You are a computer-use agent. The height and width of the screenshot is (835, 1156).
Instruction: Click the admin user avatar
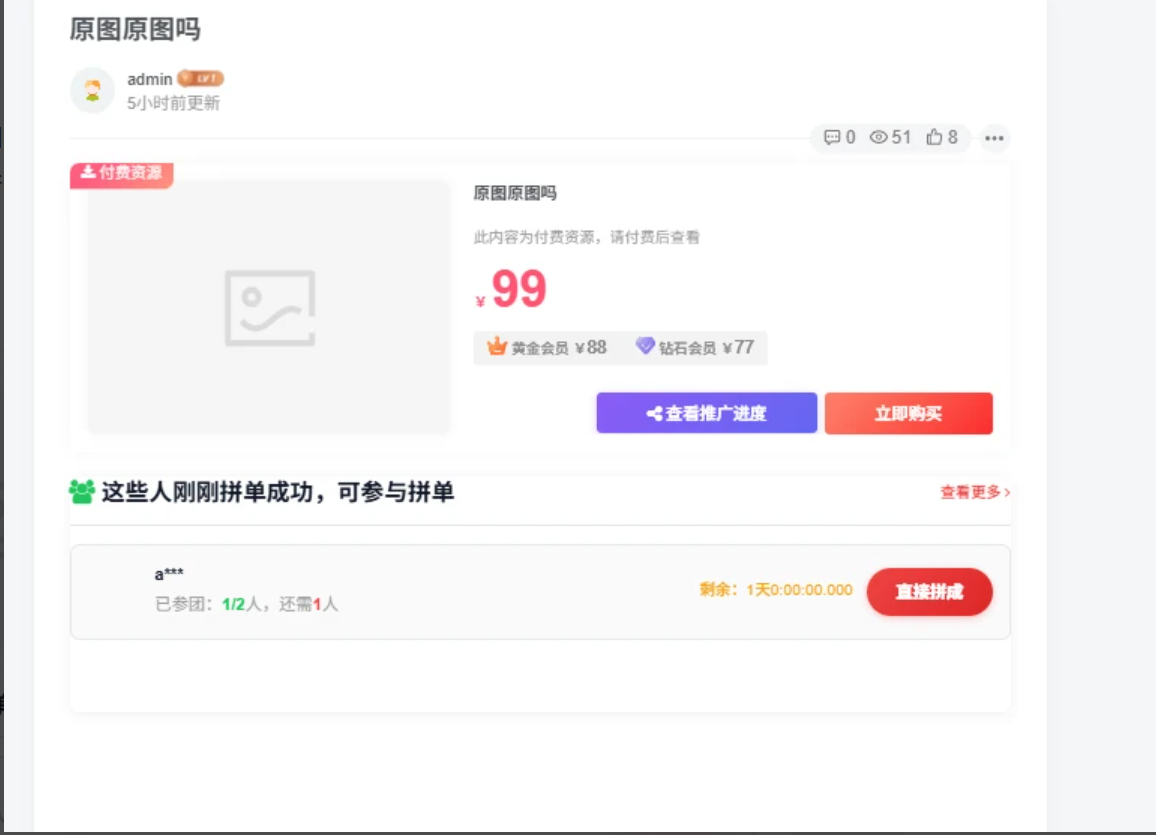click(92, 91)
